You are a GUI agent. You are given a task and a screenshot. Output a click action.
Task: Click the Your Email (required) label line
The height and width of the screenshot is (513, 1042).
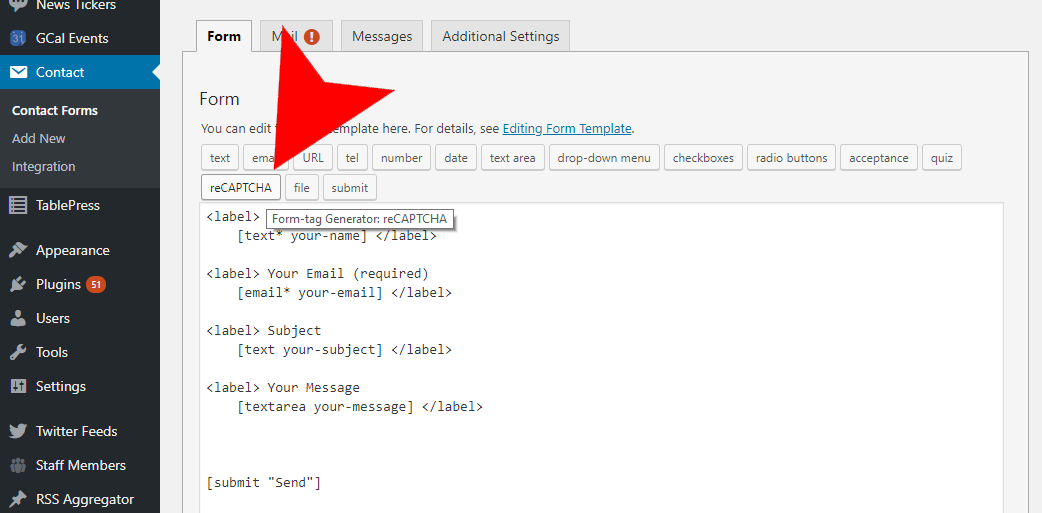[318, 273]
